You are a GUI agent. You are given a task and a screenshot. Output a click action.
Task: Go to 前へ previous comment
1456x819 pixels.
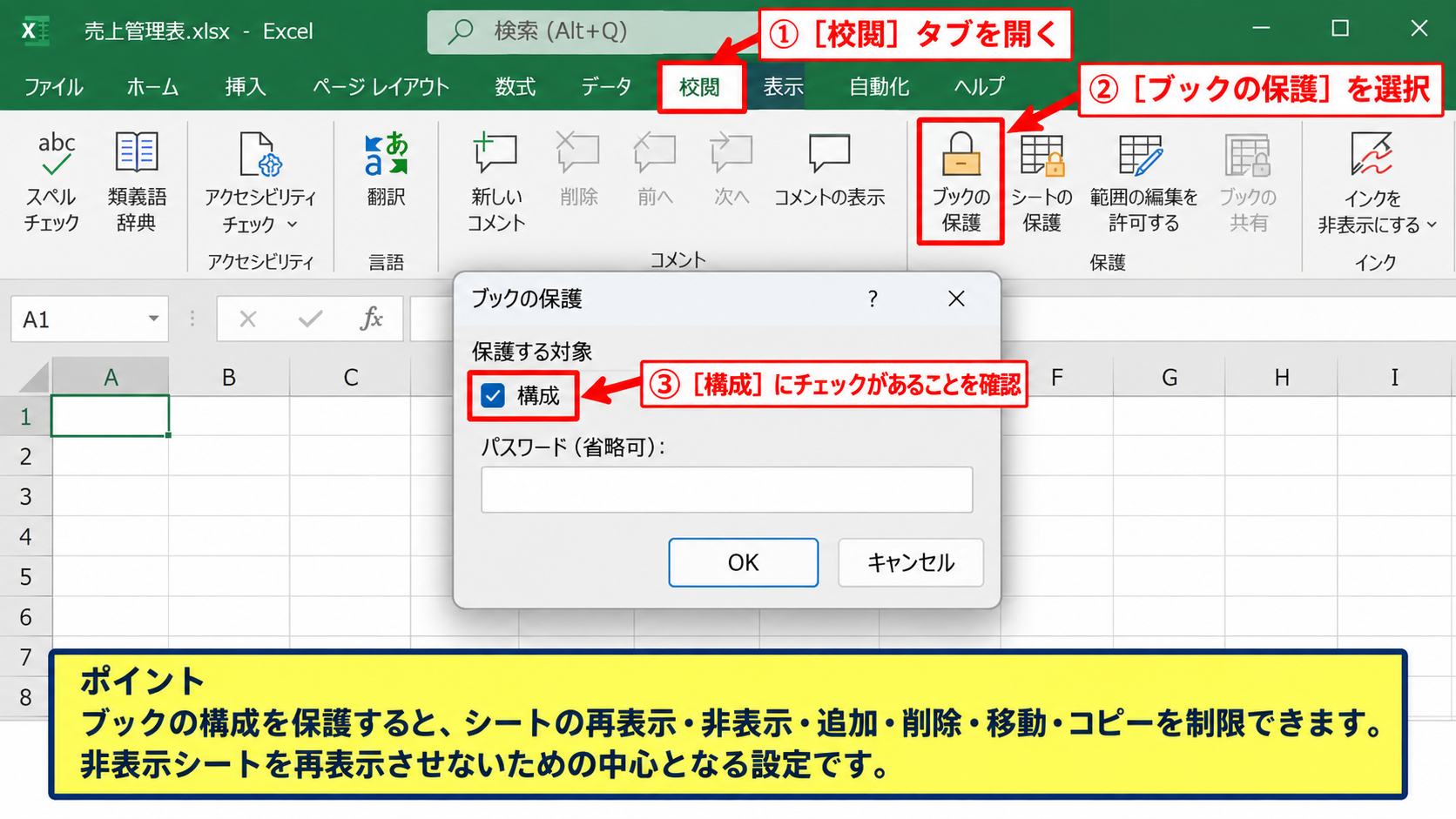[x=655, y=171]
